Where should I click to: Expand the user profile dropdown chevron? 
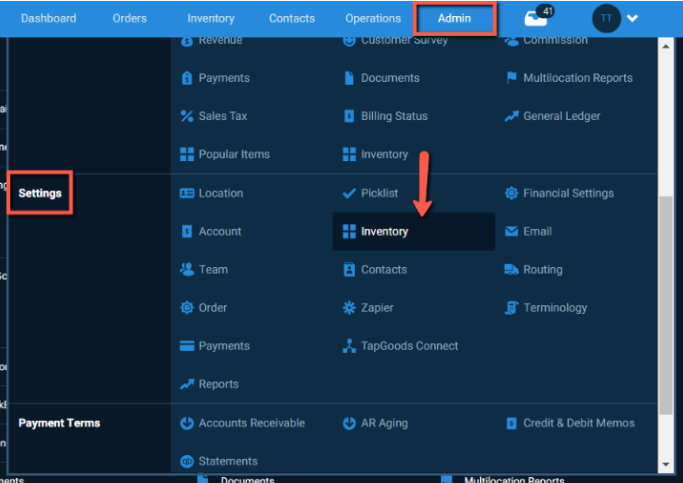632,18
